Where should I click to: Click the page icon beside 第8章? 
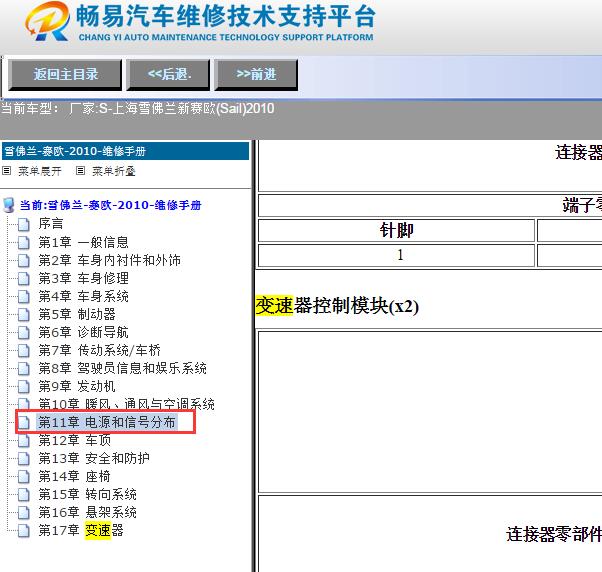(24, 369)
